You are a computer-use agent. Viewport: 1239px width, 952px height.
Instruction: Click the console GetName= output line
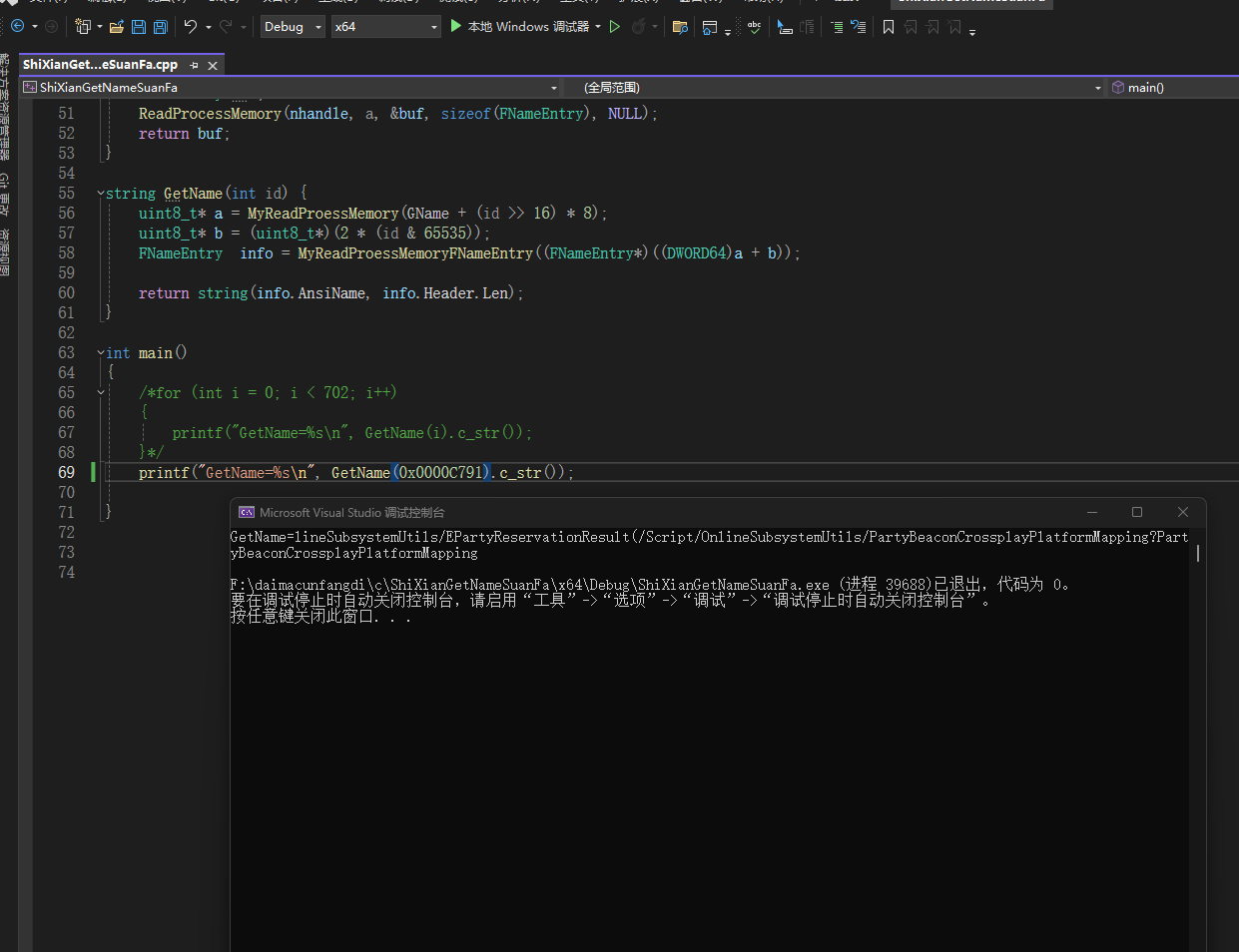pos(709,545)
